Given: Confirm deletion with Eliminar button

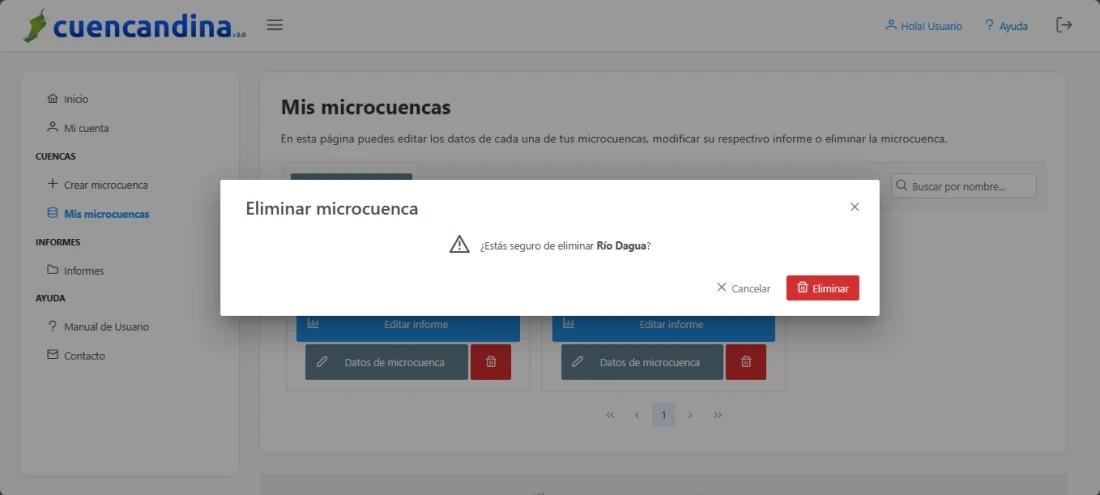Looking at the screenshot, I should click(x=822, y=288).
